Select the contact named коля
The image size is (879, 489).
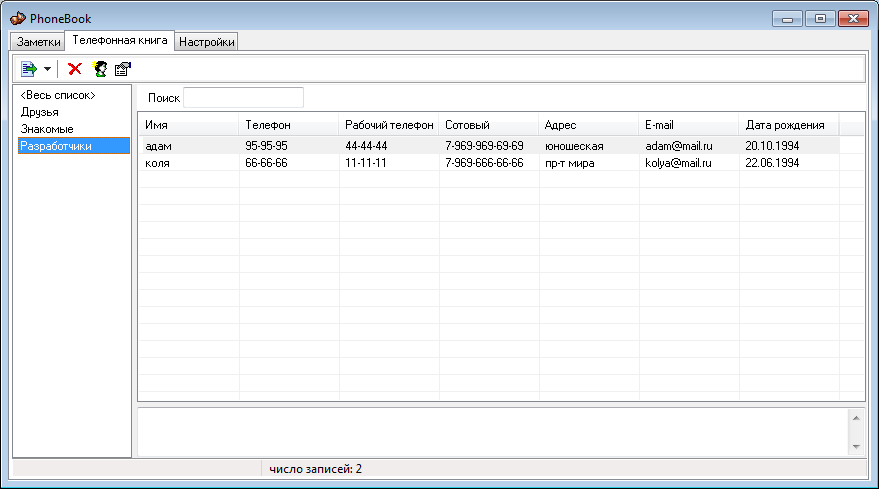click(157, 163)
